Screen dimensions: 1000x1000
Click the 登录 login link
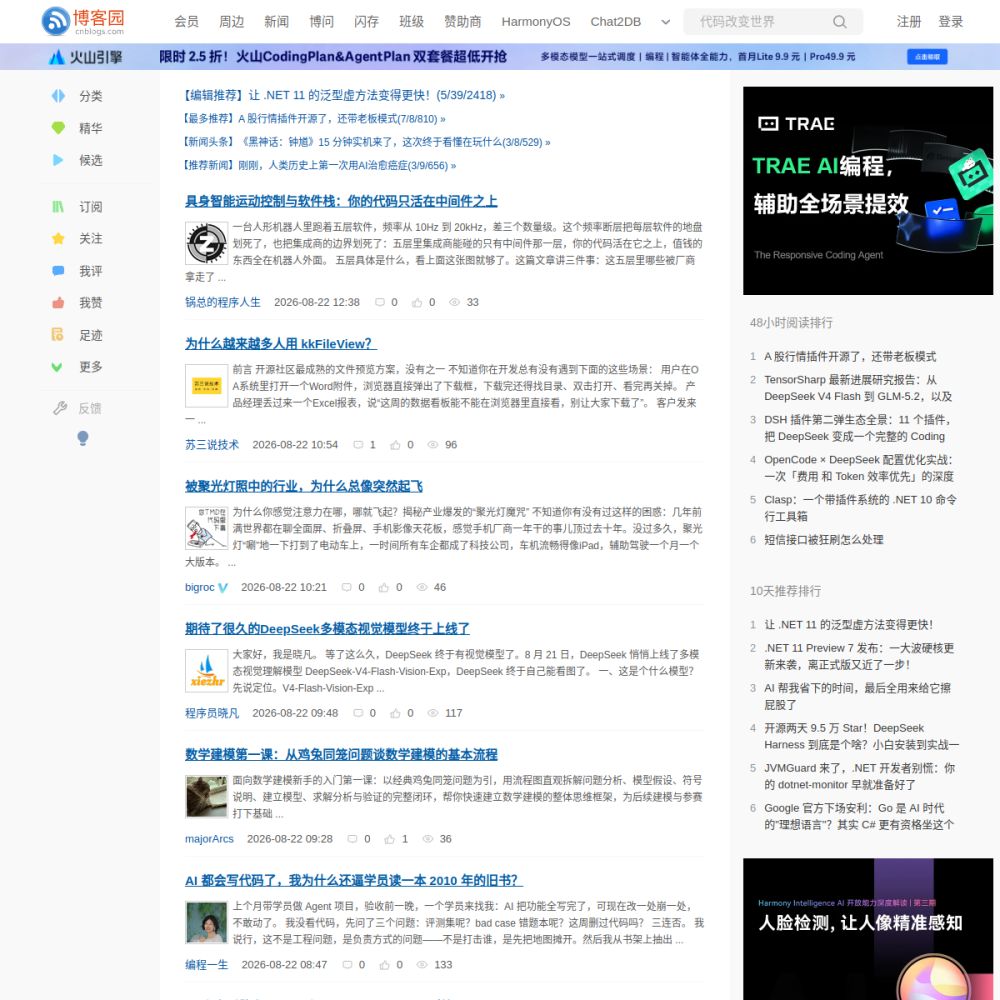pyautogui.click(x=950, y=22)
